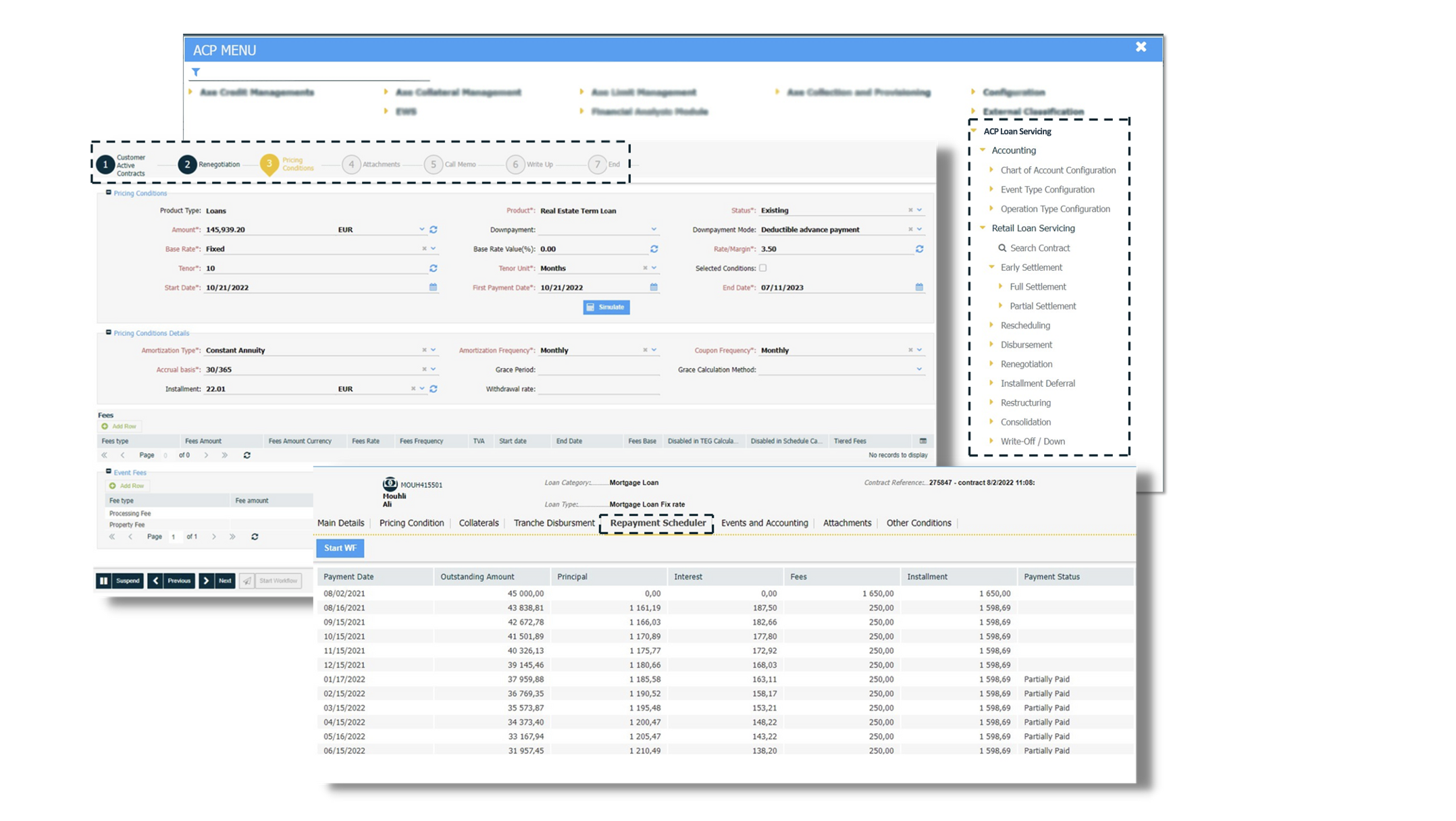
Task: Go back with the Previous button
Action: 172,581
